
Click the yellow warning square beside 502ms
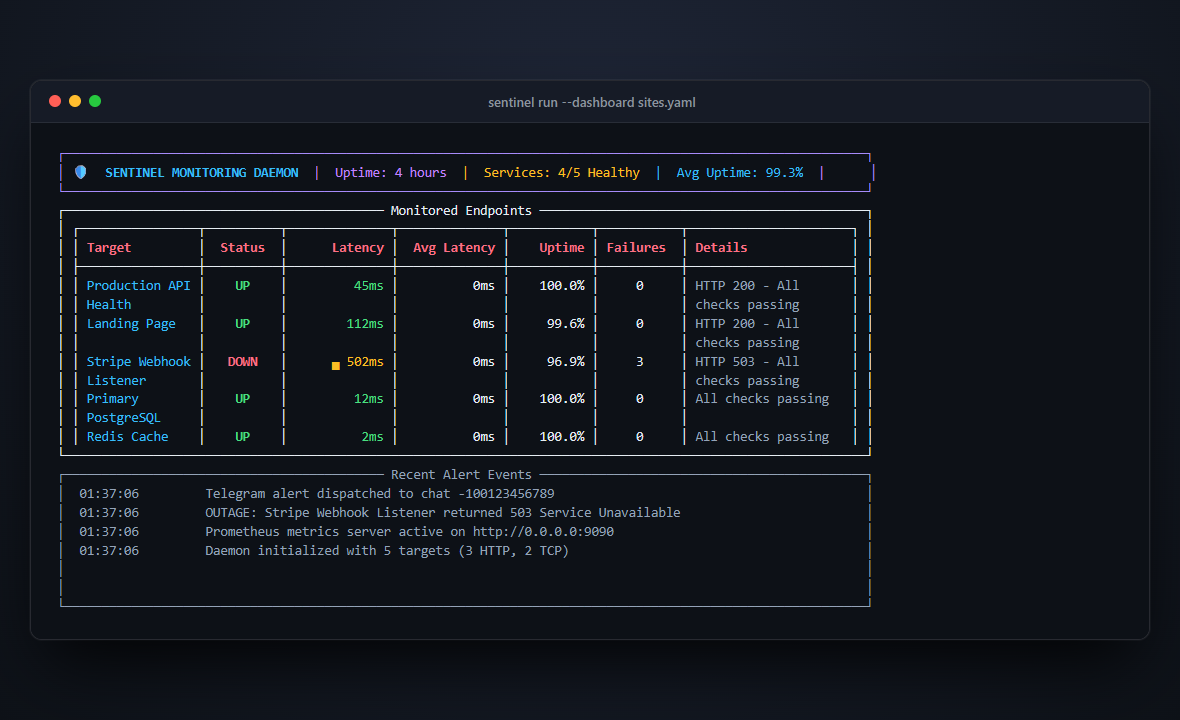pos(336,366)
